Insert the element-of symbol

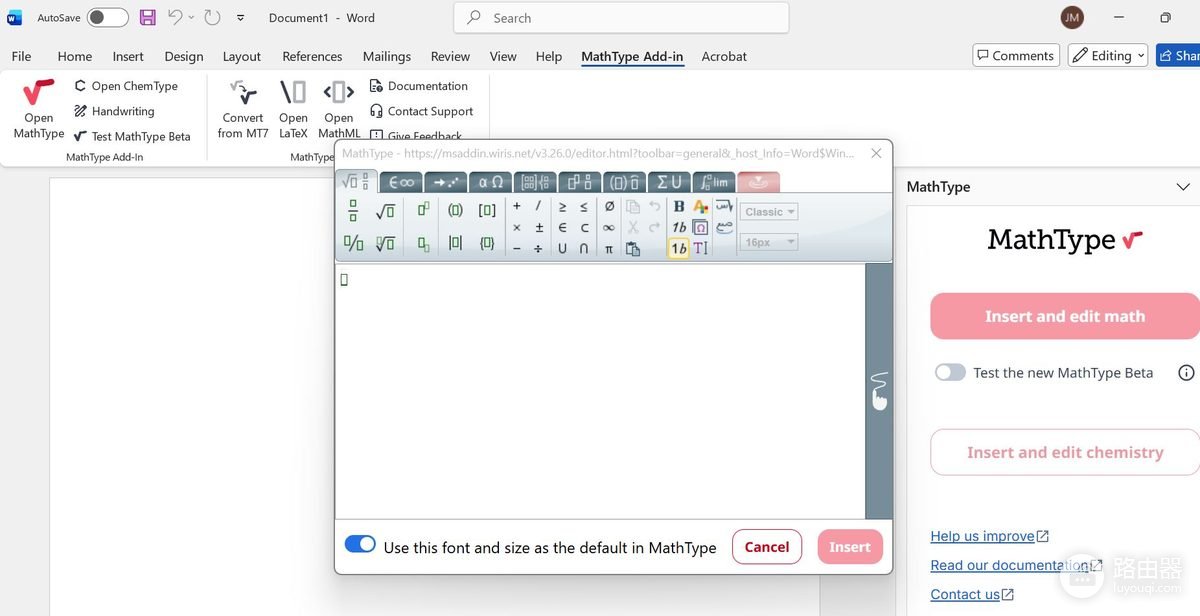(x=562, y=228)
